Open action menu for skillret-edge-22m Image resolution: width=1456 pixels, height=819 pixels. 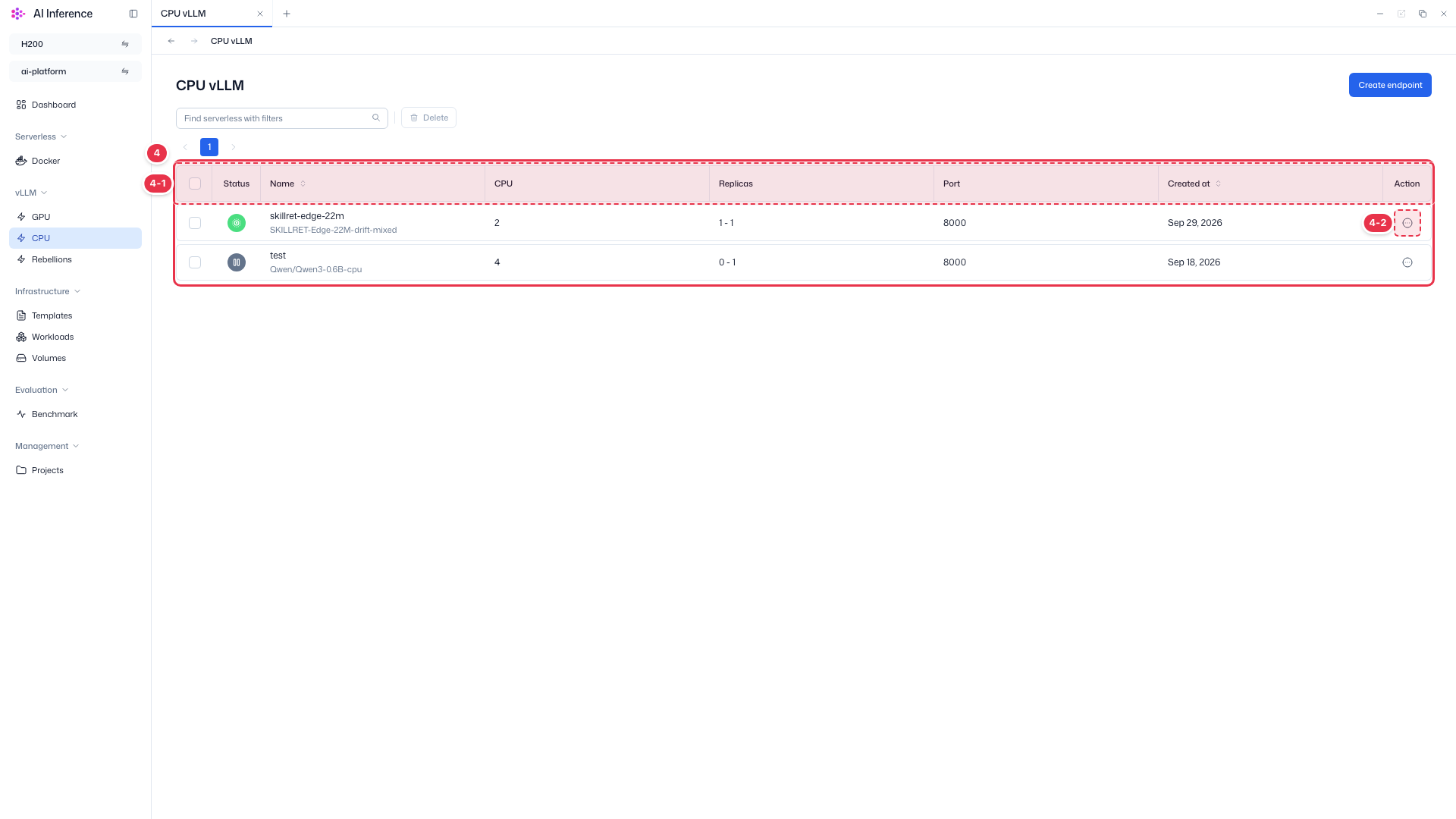pyautogui.click(x=1407, y=223)
